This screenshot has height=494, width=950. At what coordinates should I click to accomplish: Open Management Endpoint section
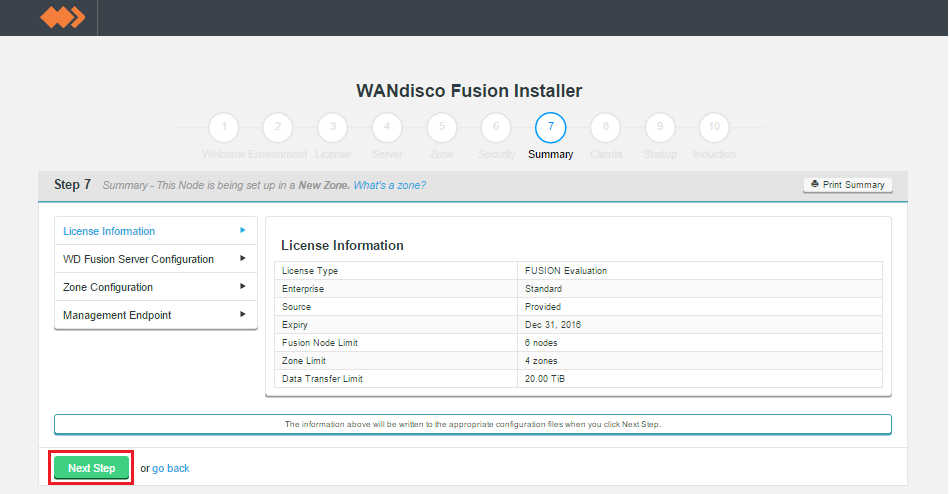click(x=156, y=315)
